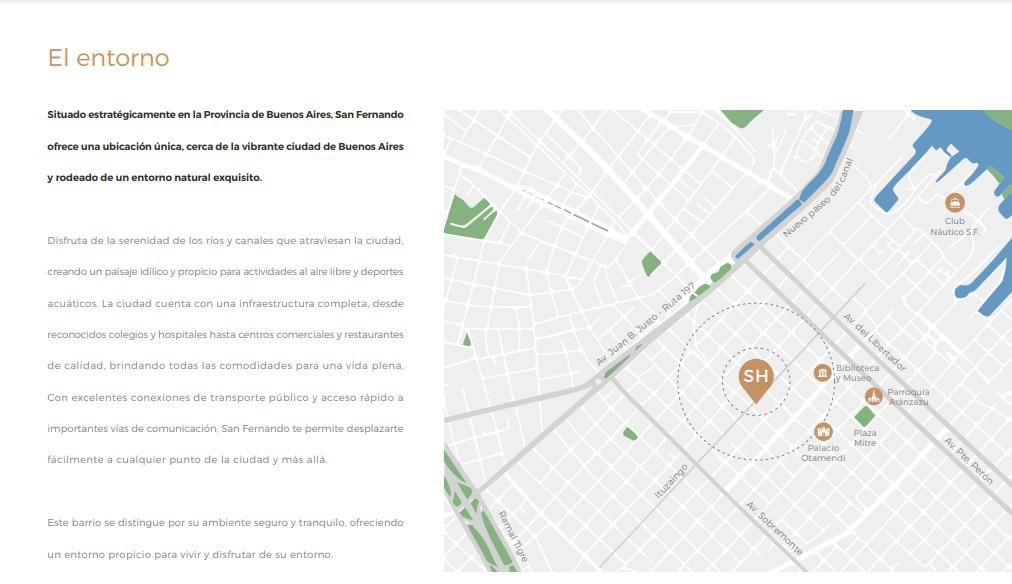Select the Parroquia Aránzazu church icon
The image size is (1012, 584).
click(874, 396)
